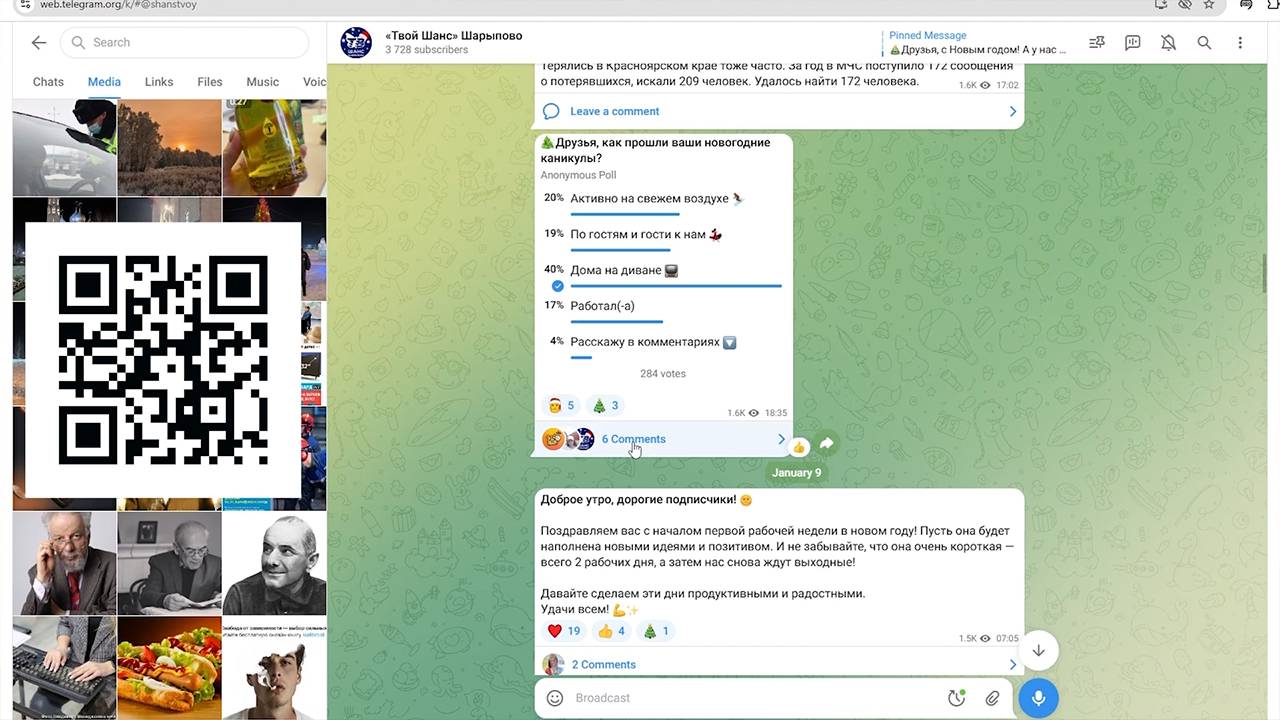Open the «Твой Шанс» channel avatar
The height and width of the screenshot is (720, 1280).
click(356, 43)
